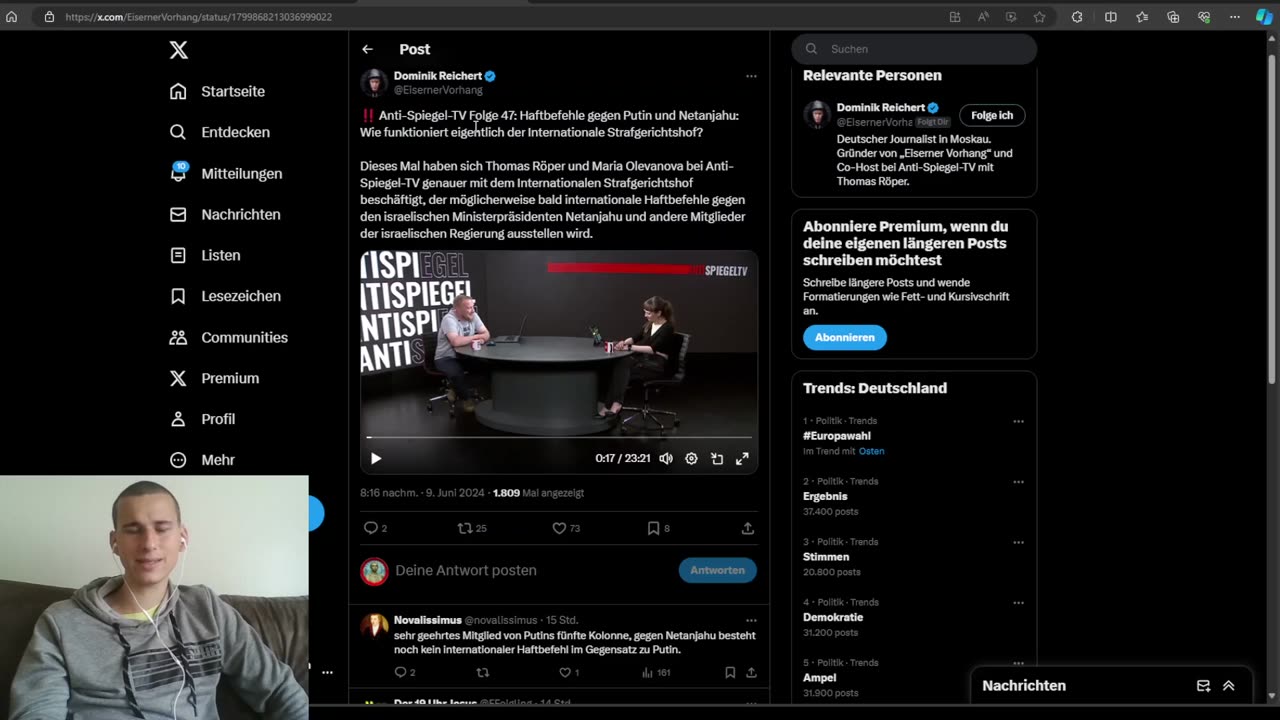
Task: Open options for Ergebnis trend
Action: click(1018, 481)
